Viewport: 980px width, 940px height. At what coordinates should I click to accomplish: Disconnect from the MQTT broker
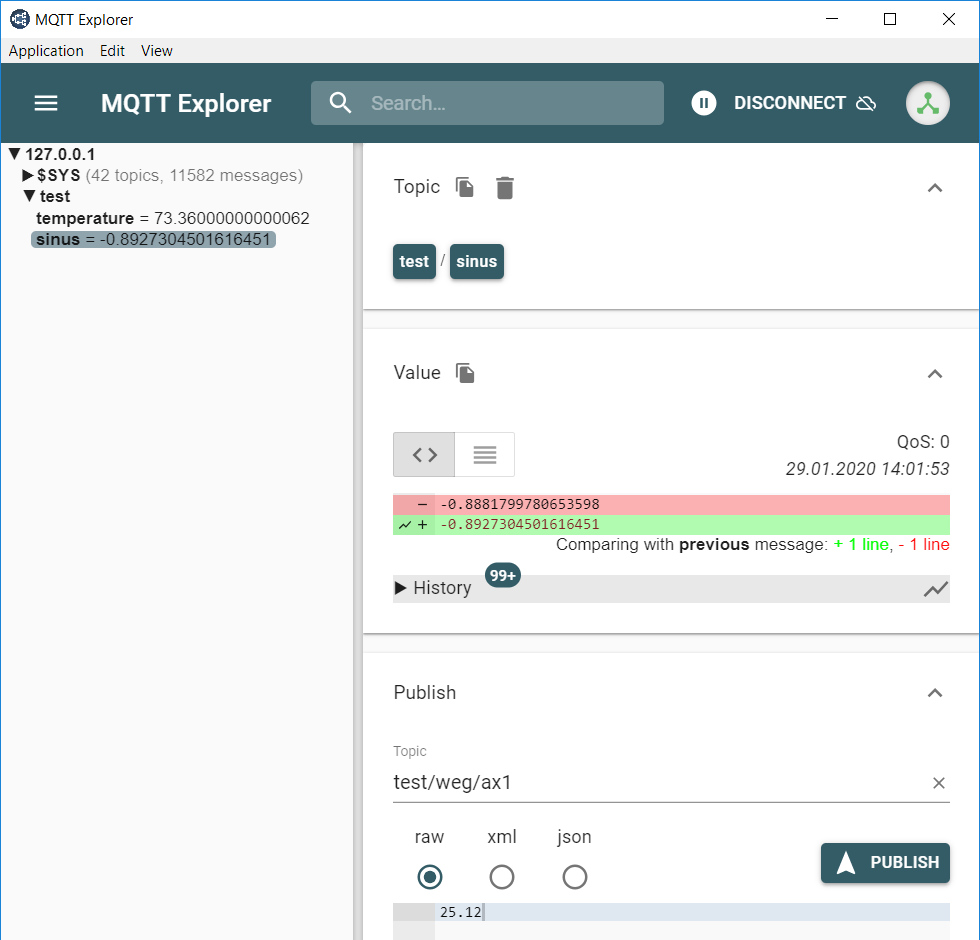coord(805,103)
